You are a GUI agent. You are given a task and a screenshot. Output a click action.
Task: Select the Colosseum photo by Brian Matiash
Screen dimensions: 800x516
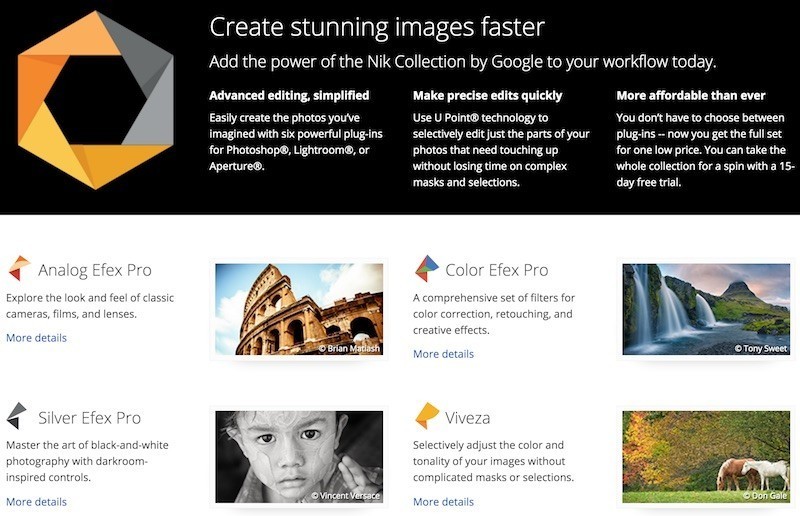(299, 309)
